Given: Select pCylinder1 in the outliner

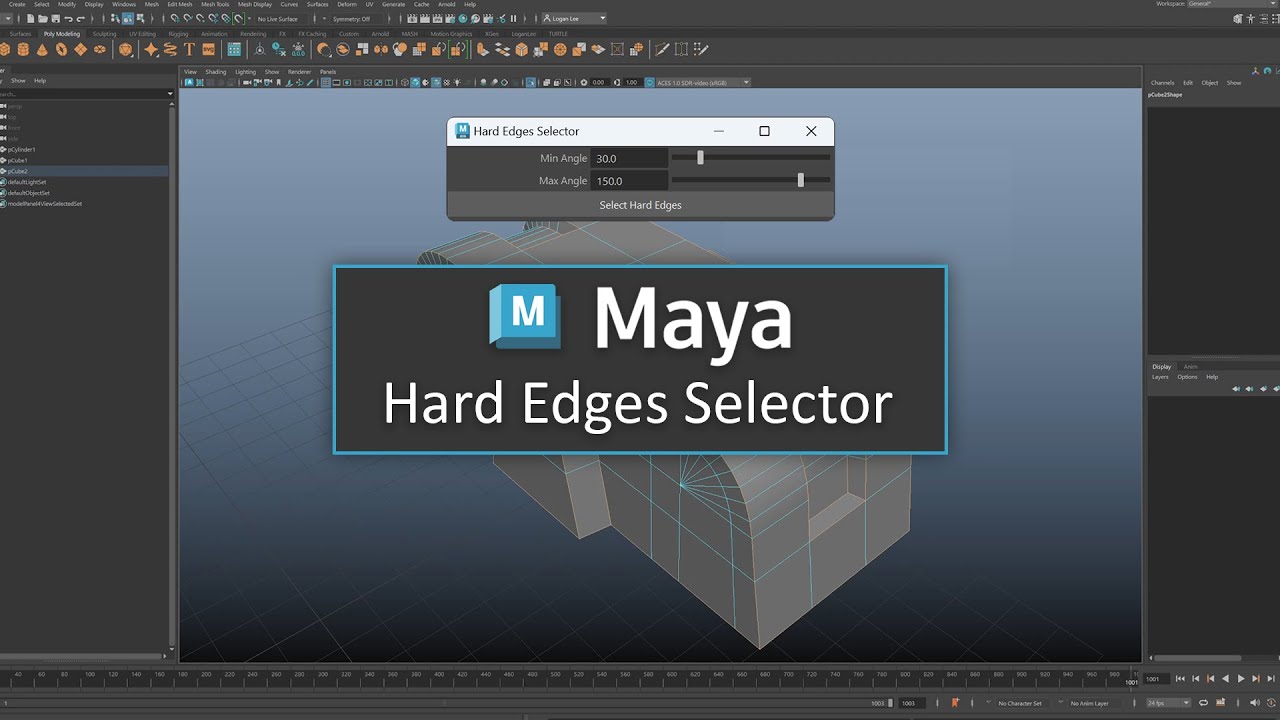Looking at the screenshot, I should pos(22,149).
